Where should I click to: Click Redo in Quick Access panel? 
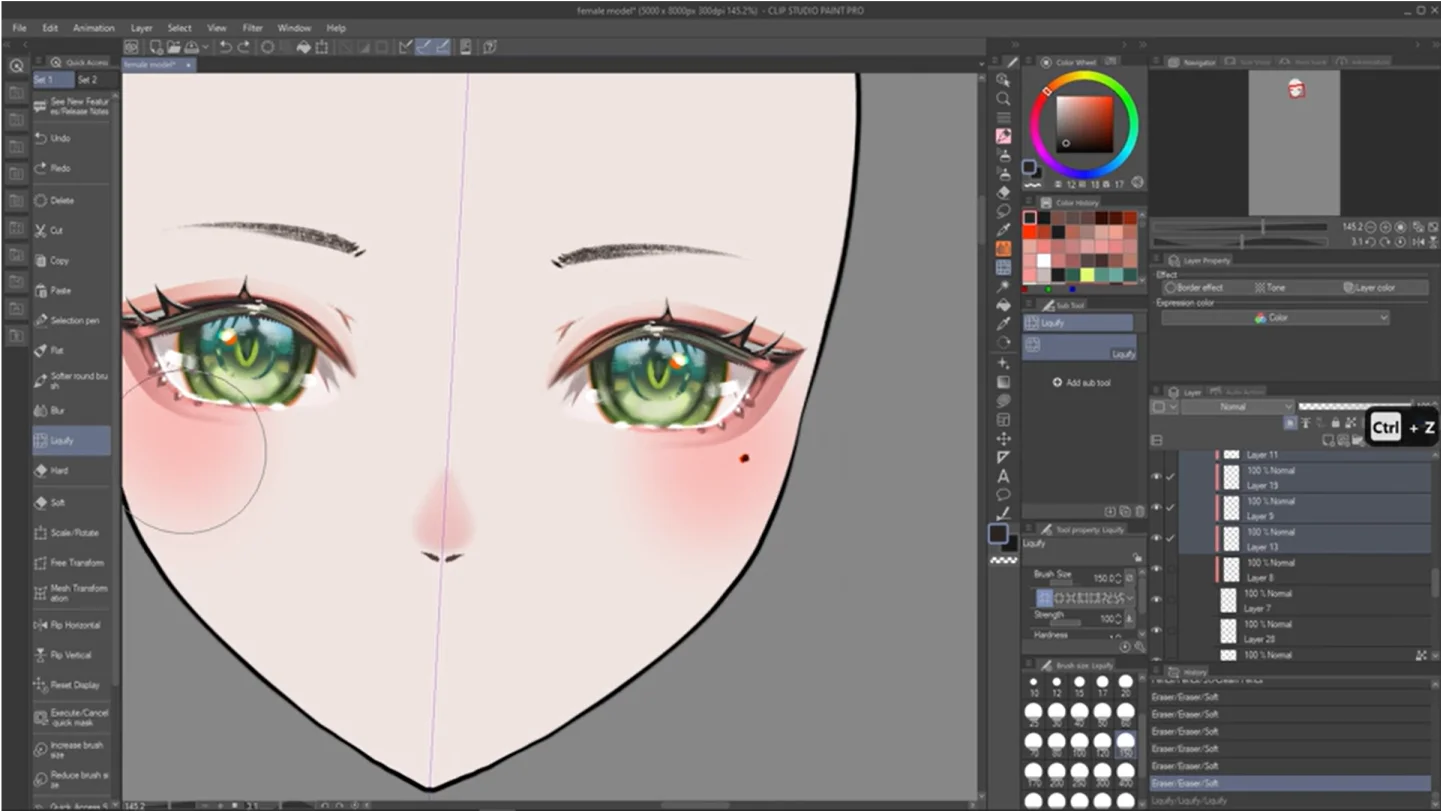tap(72, 168)
